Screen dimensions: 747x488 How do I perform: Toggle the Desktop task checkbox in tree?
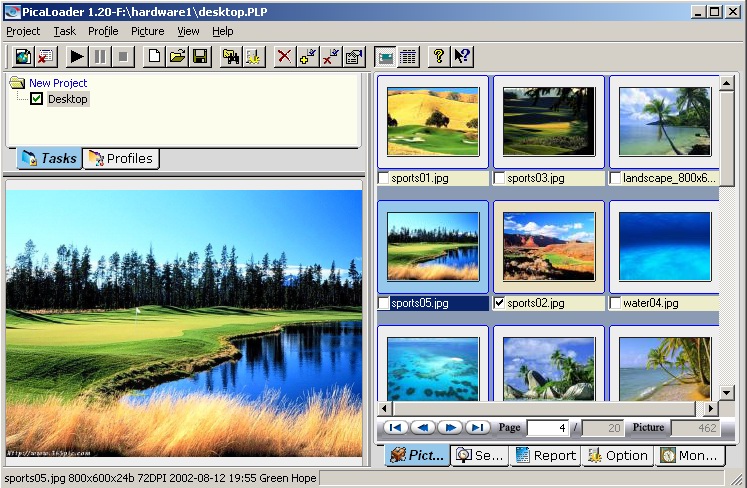pyautogui.click(x=37, y=99)
